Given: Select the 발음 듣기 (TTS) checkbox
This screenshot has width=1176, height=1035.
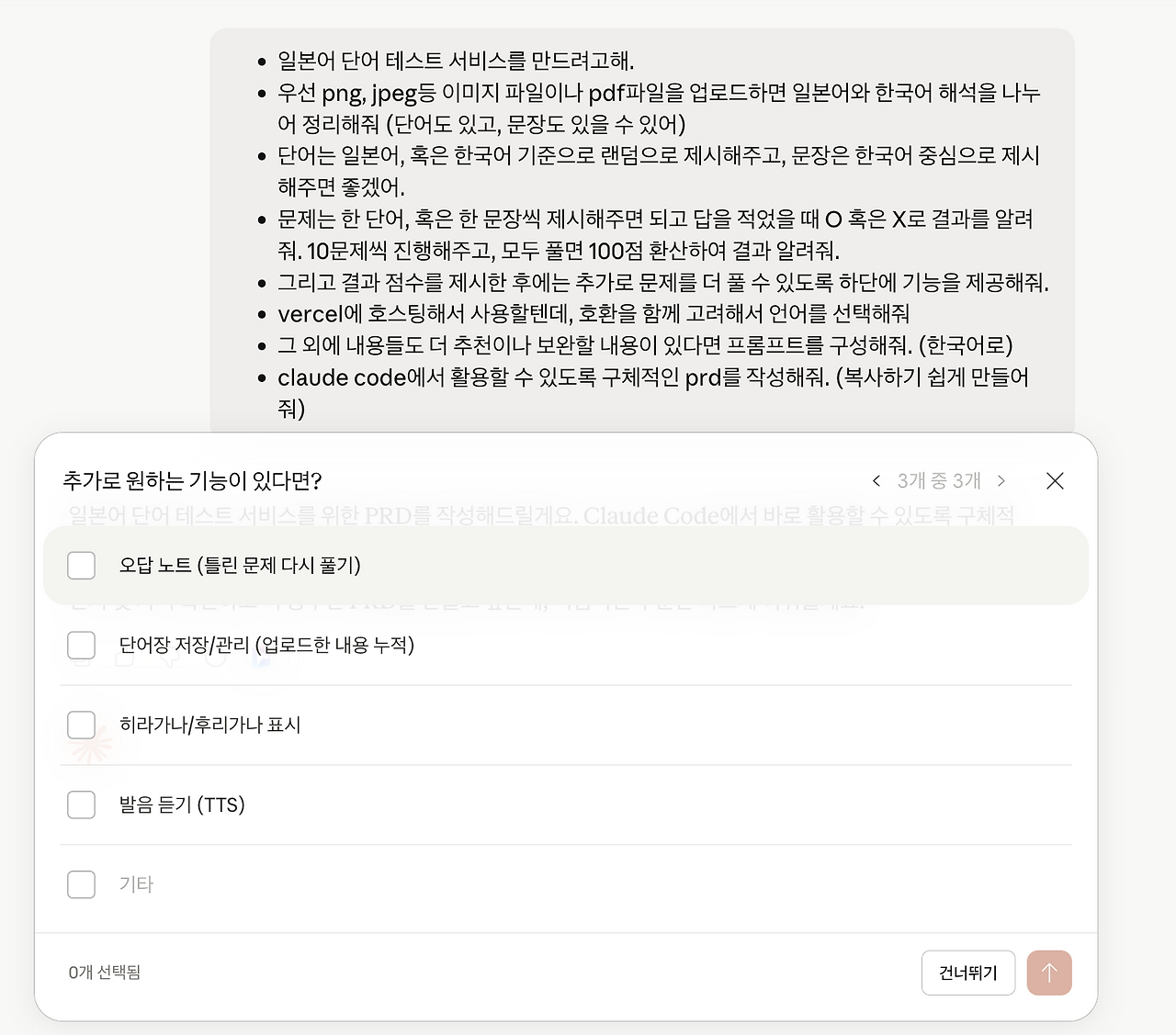Looking at the screenshot, I should [82, 805].
